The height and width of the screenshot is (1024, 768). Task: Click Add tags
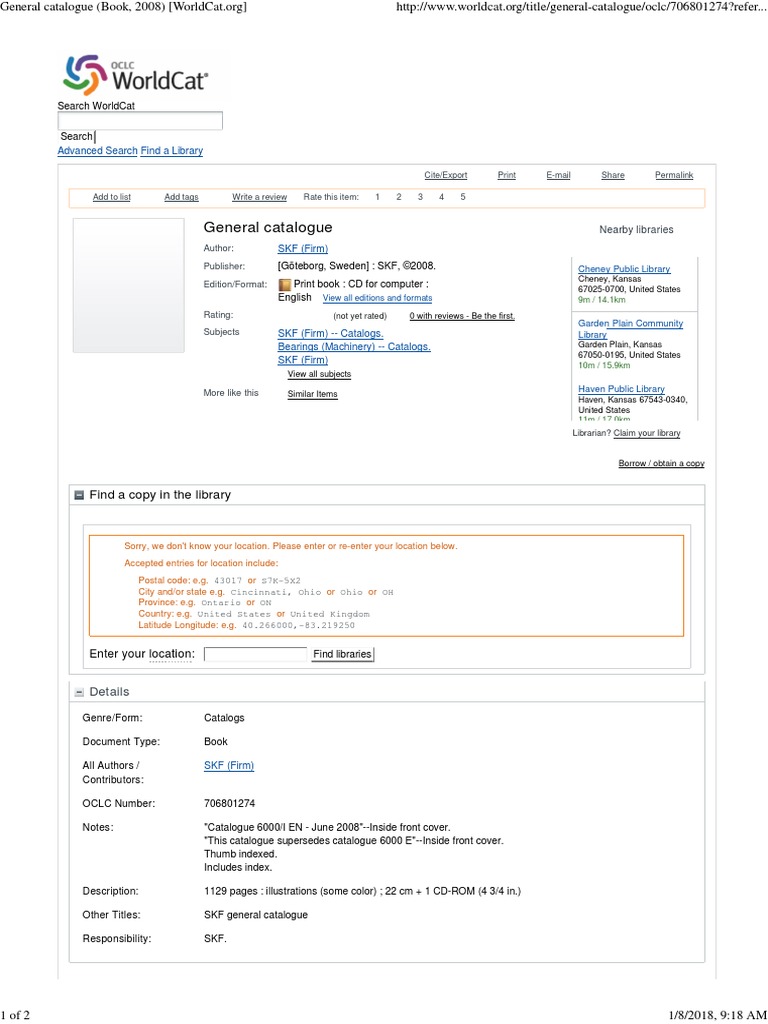(182, 197)
